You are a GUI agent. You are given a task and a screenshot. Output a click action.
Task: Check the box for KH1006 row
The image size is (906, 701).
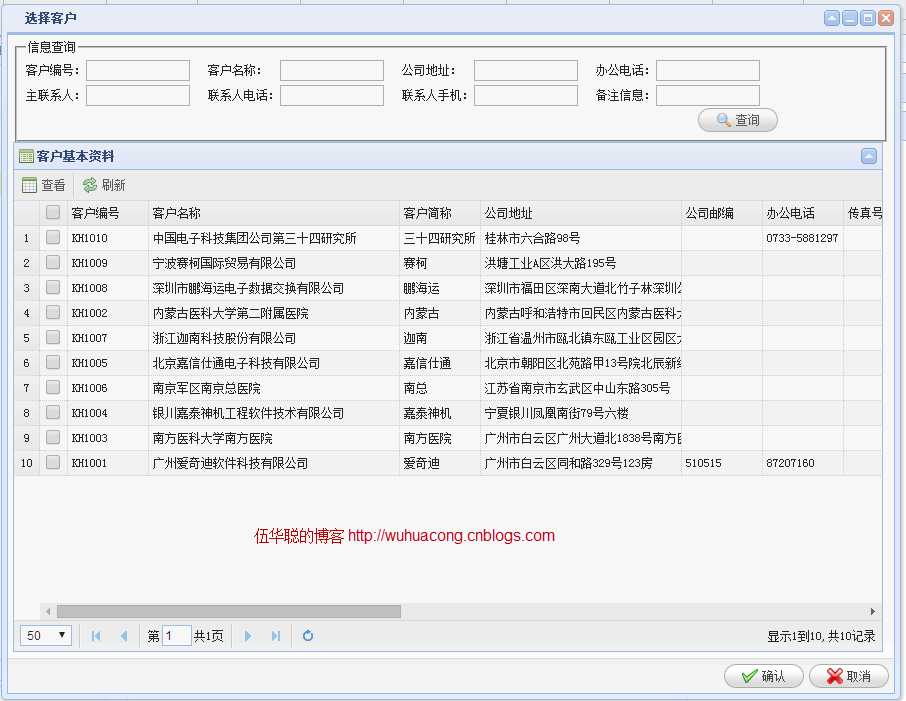pyautogui.click(x=53, y=387)
